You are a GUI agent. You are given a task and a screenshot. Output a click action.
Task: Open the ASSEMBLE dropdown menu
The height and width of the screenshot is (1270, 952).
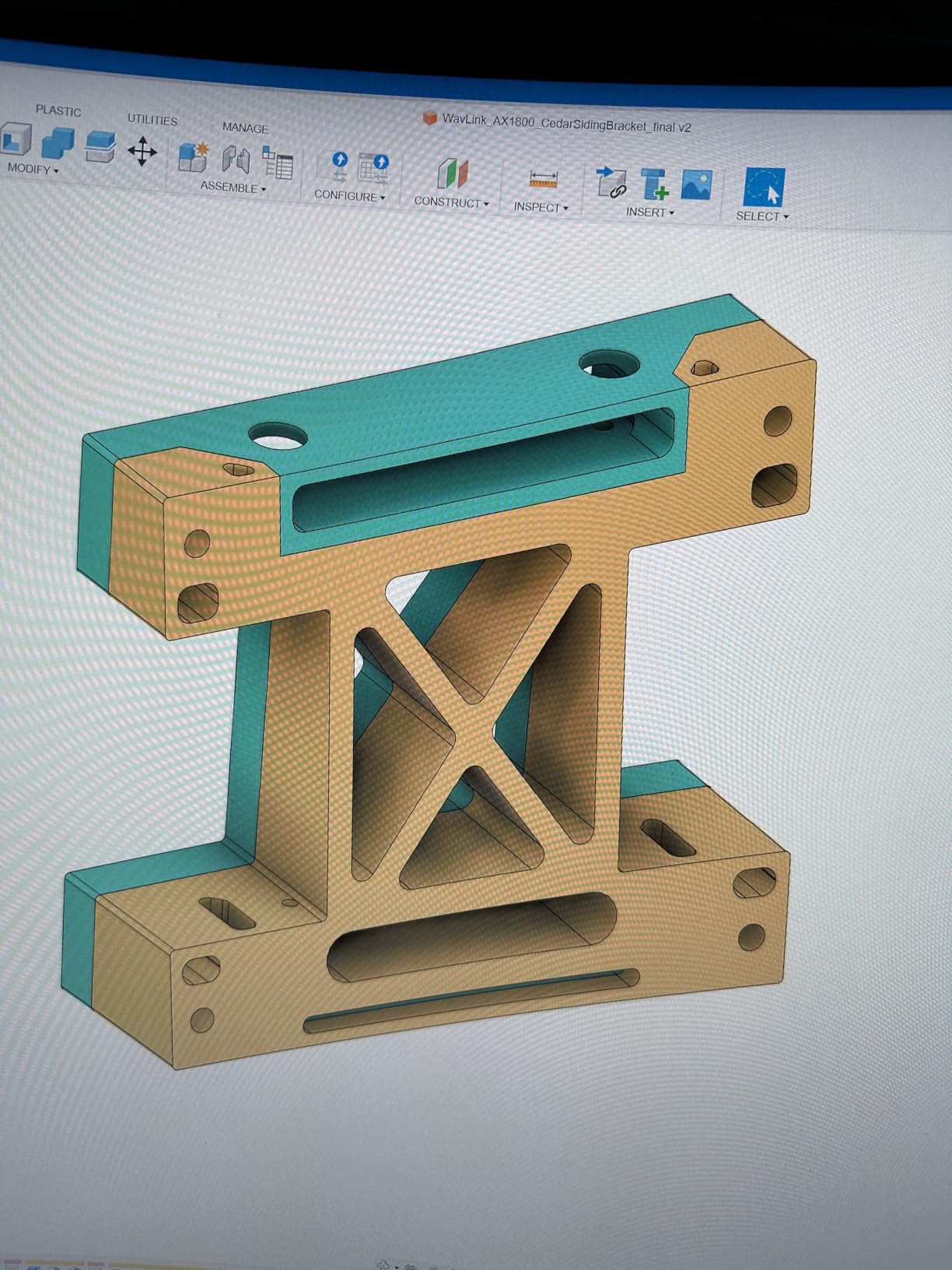pyautogui.click(x=233, y=188)
